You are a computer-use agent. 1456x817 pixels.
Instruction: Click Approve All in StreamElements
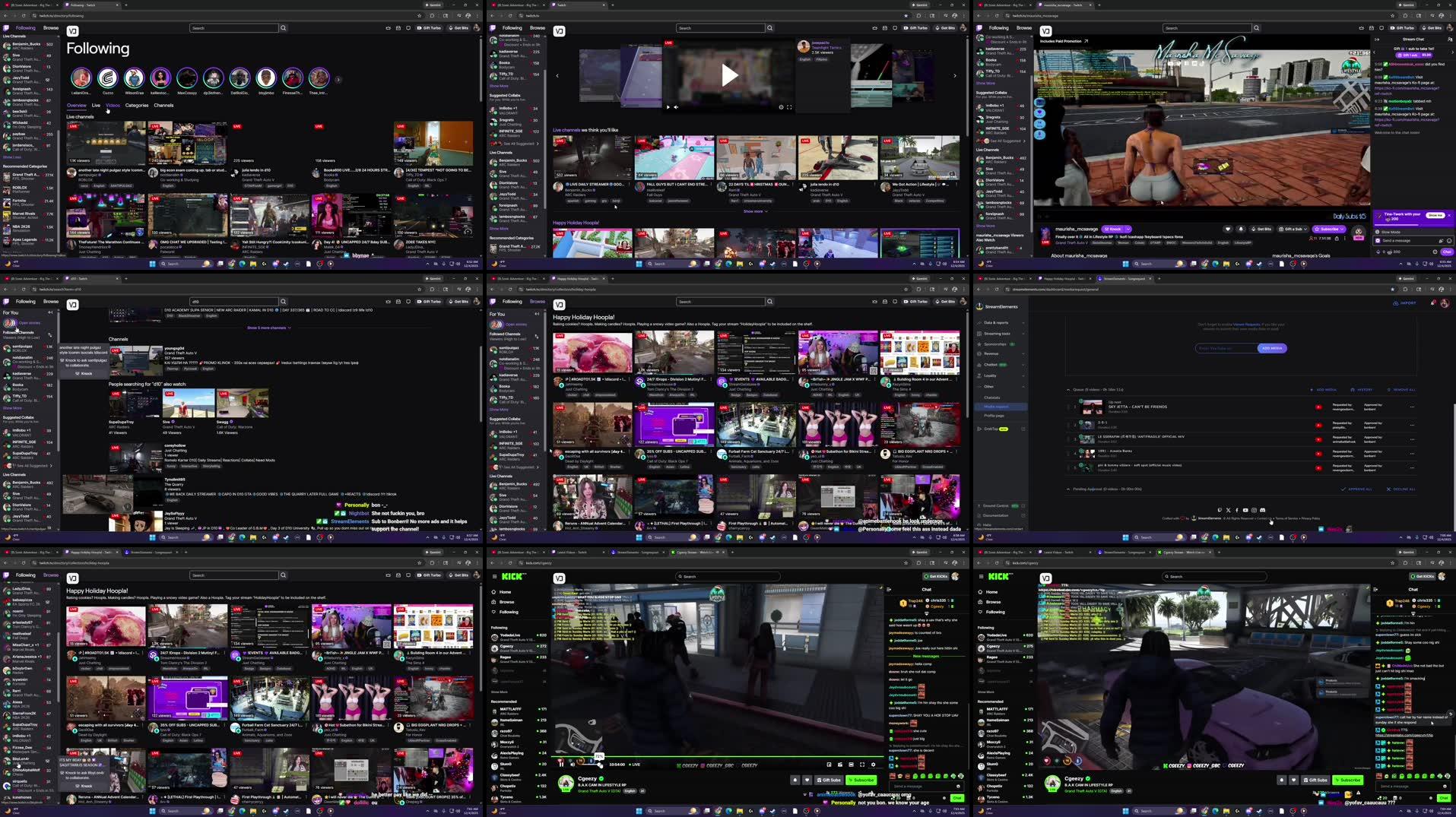click(1358, 489)
